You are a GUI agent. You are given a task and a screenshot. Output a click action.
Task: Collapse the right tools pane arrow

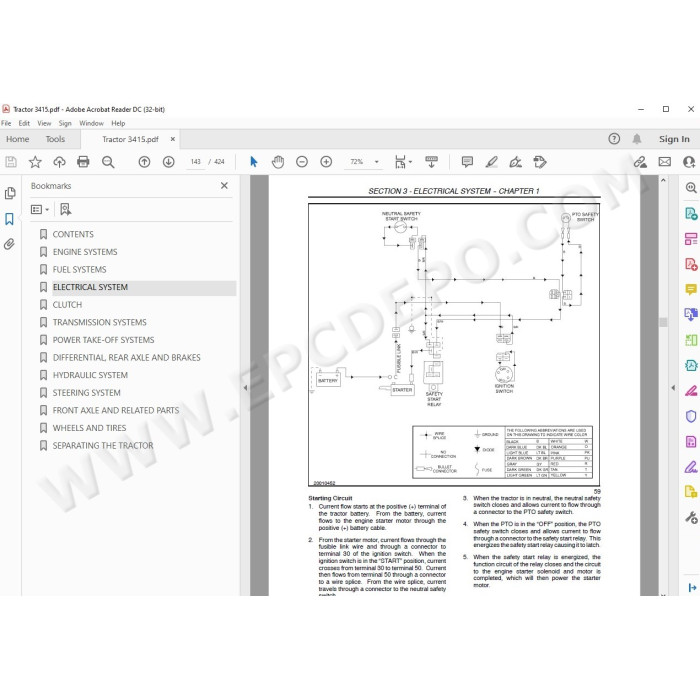point(673,388)
